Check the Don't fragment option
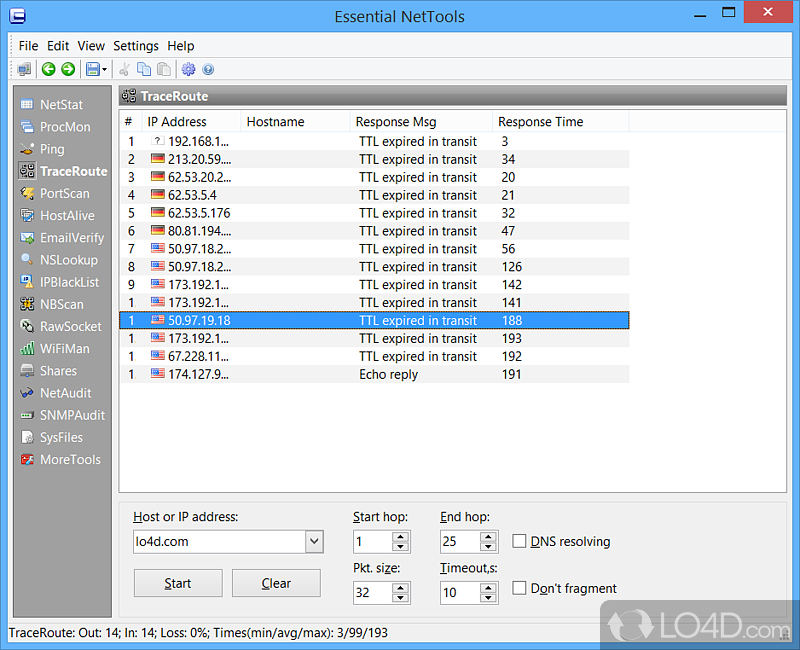Screen dimensions: 800x650 pos(519,588)
